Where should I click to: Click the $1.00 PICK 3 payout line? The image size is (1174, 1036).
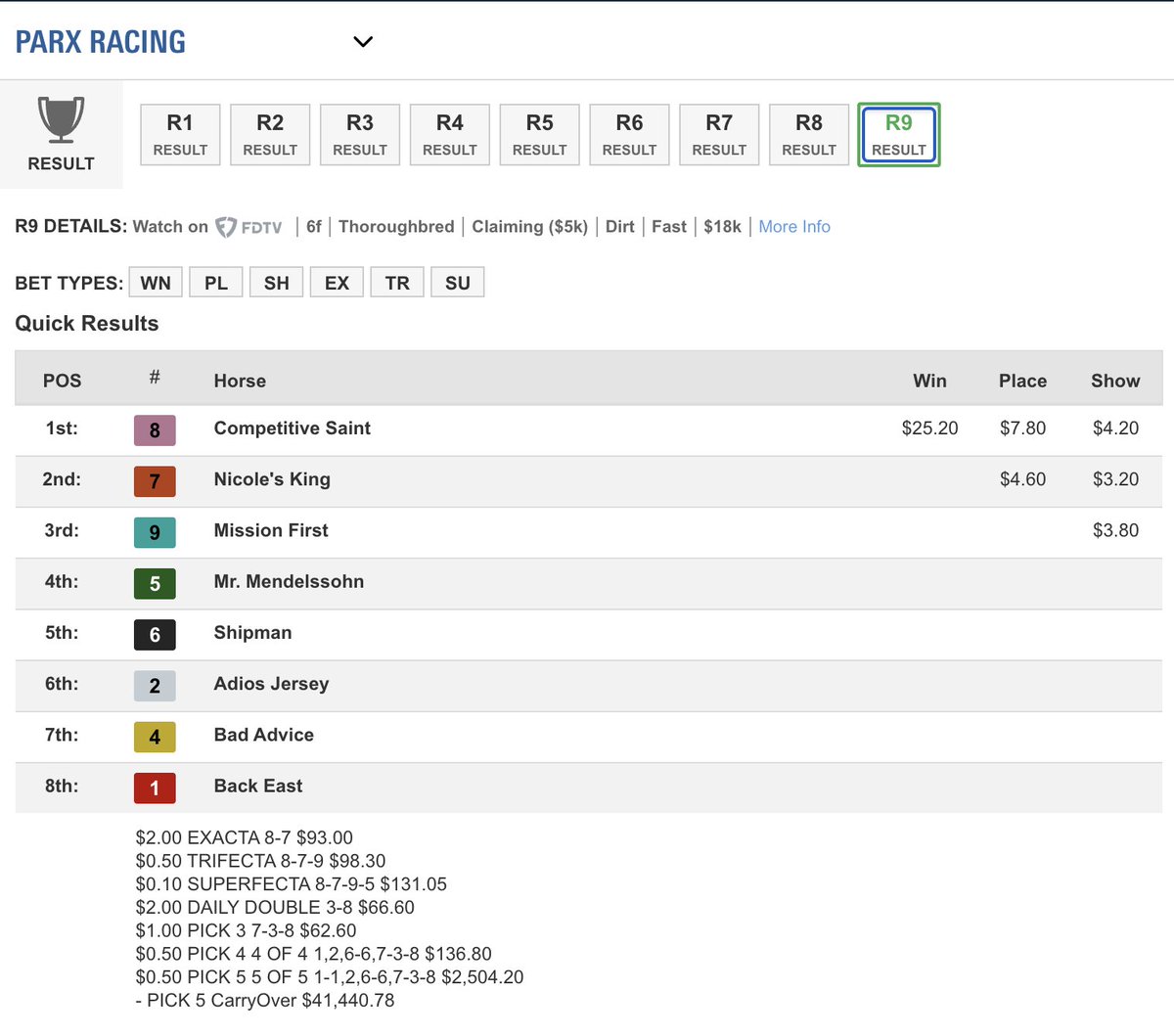[247, 931]
